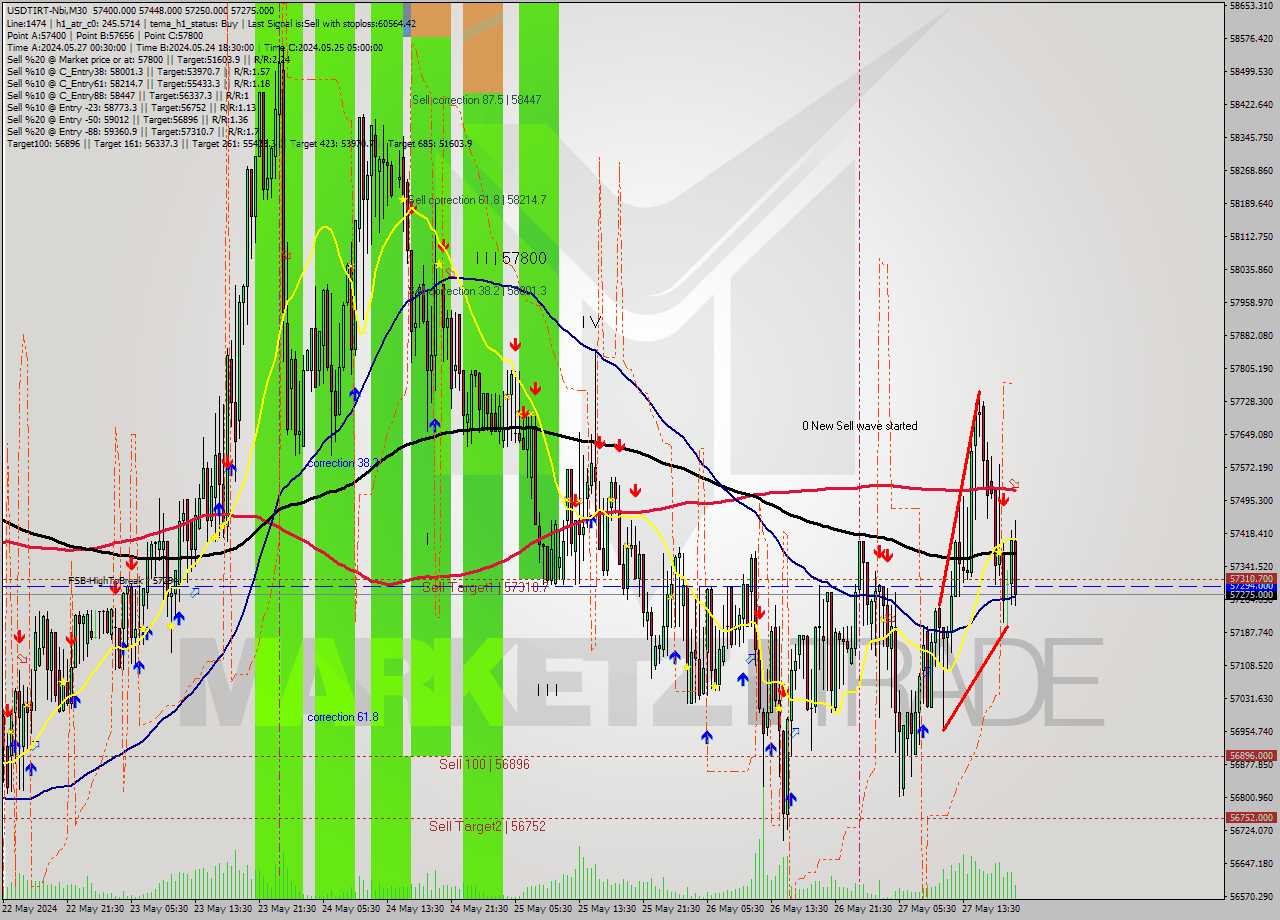Click the '27 May 13:30' time axis label

991,909
